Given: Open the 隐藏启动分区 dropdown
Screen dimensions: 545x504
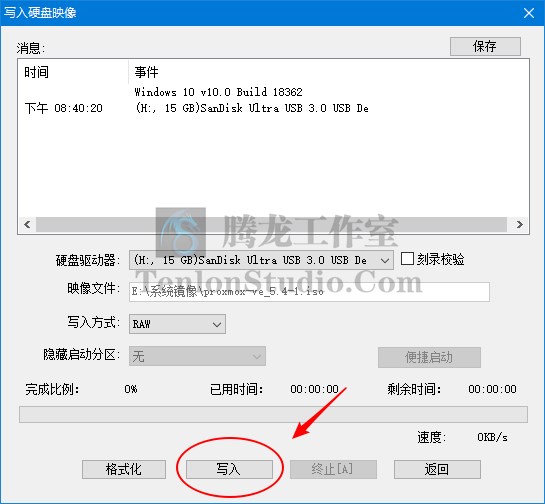Looking at the screenshot, I should coord(197,356).
